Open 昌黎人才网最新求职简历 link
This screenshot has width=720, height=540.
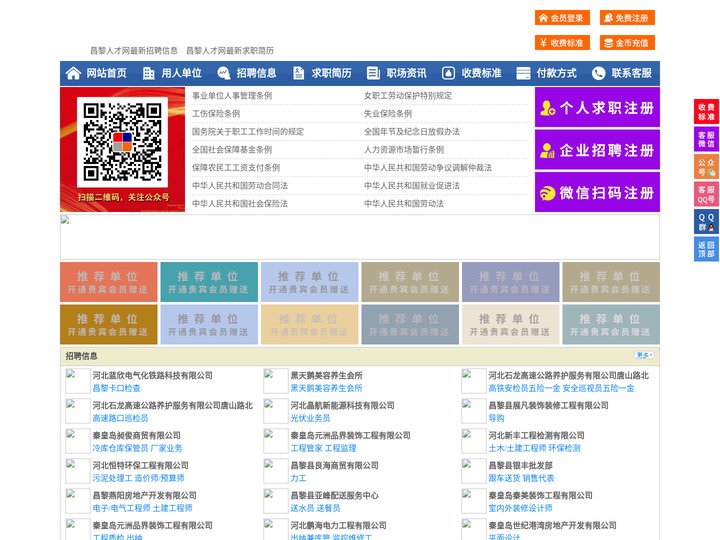tap(230, 51)
